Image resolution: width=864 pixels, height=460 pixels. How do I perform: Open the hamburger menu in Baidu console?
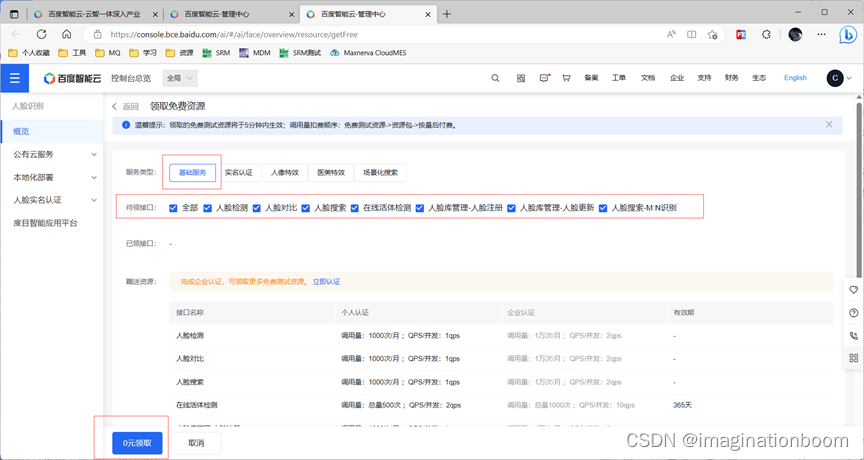point(14,78)
